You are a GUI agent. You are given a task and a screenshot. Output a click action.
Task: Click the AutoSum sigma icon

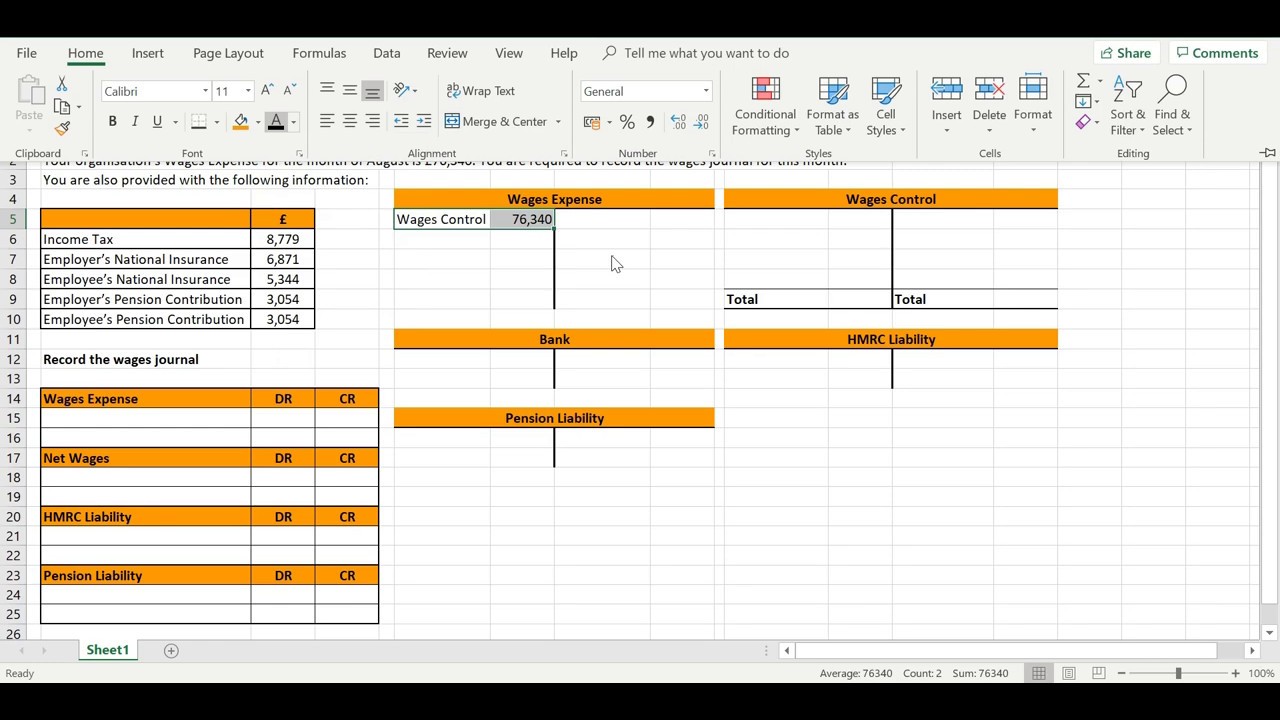[1083, 80]
